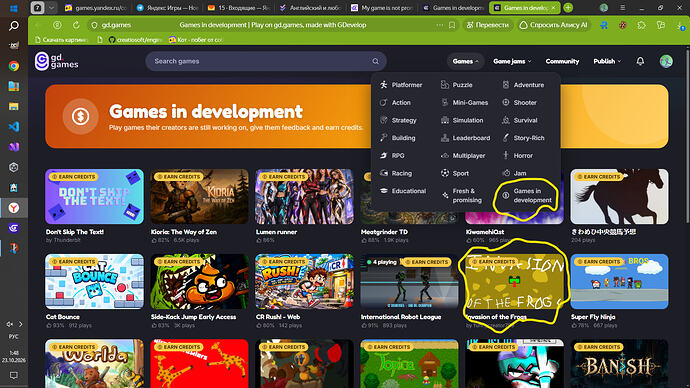Click KiwamehiQat game title
The image size is (690, 388).
point(484,232)
